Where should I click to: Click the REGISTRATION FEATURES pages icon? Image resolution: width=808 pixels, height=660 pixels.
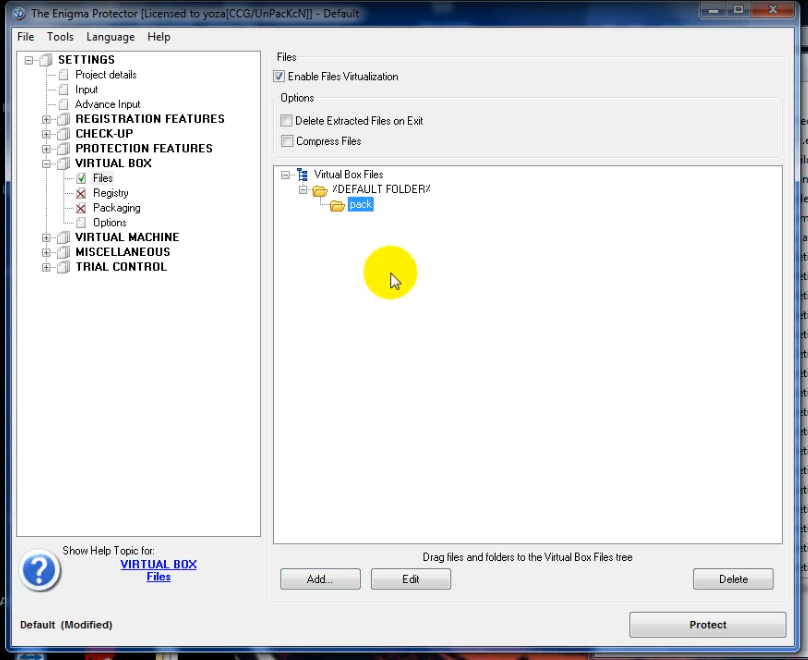pos(63,119)
